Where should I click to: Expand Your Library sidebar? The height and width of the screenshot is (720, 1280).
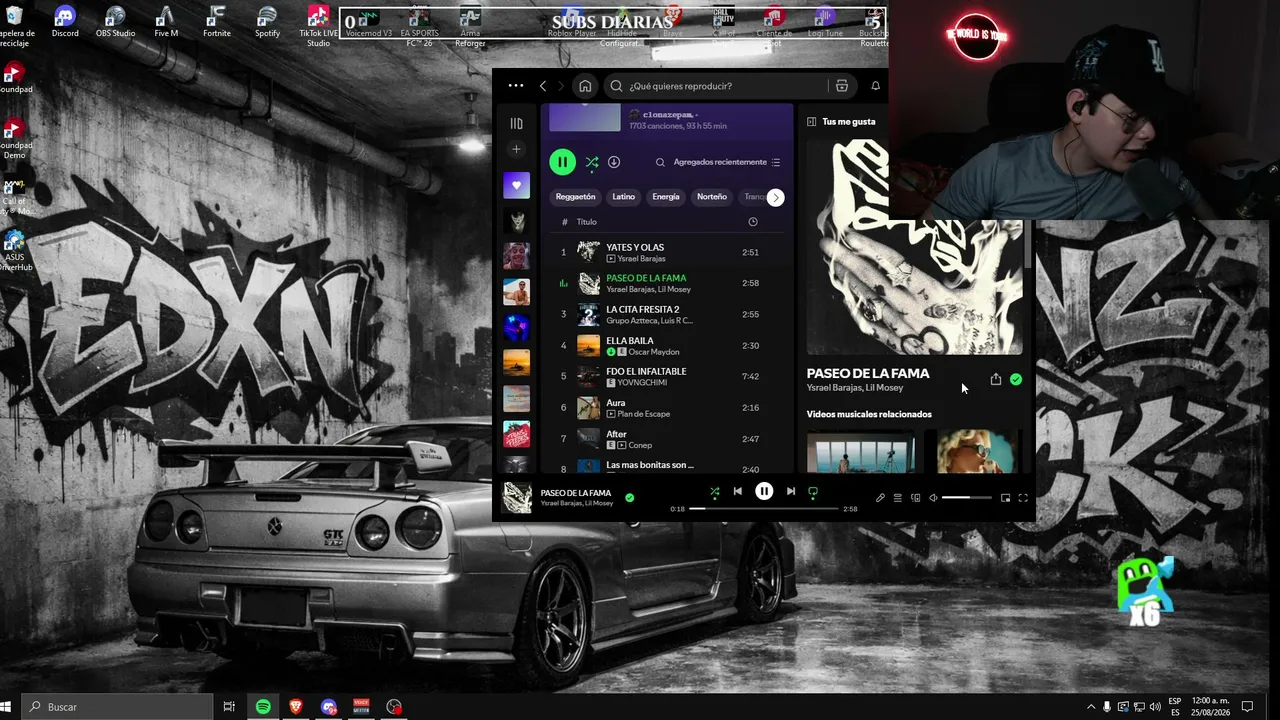516,124
